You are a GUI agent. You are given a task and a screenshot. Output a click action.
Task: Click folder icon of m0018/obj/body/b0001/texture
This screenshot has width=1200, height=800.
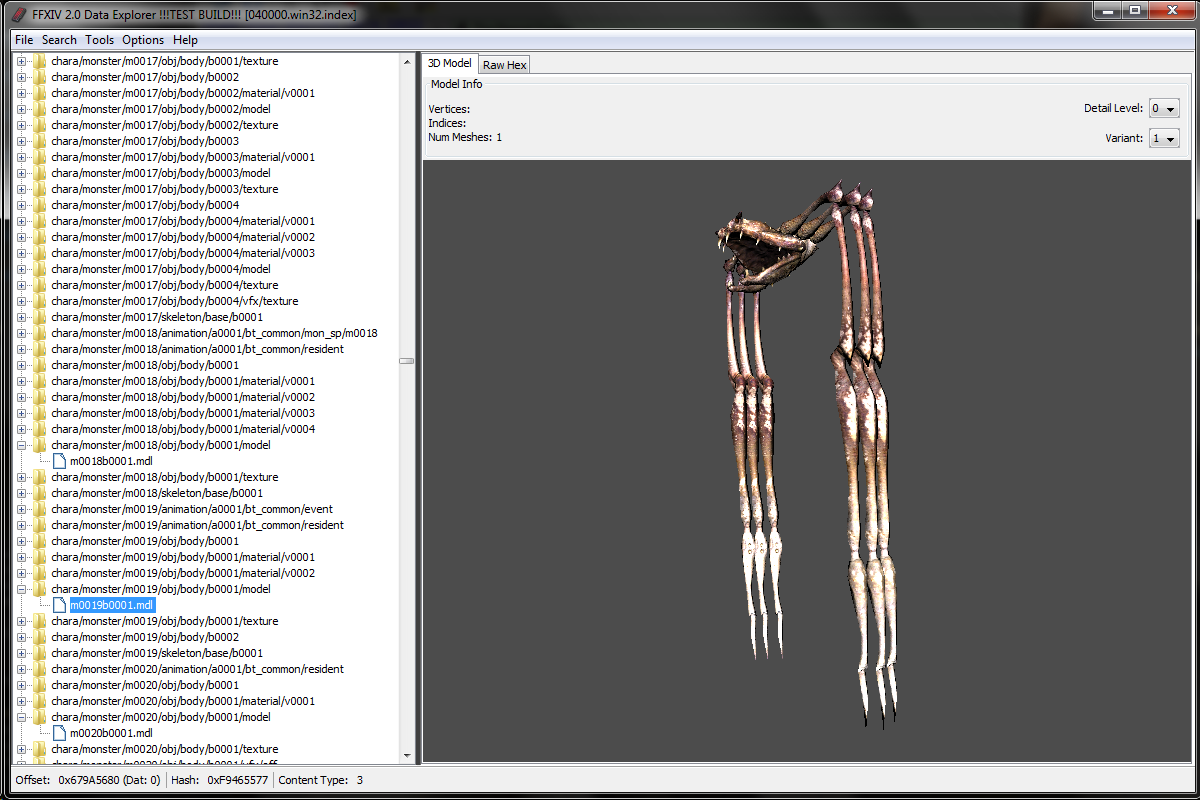pyautogui.click(x=40, y=477)
